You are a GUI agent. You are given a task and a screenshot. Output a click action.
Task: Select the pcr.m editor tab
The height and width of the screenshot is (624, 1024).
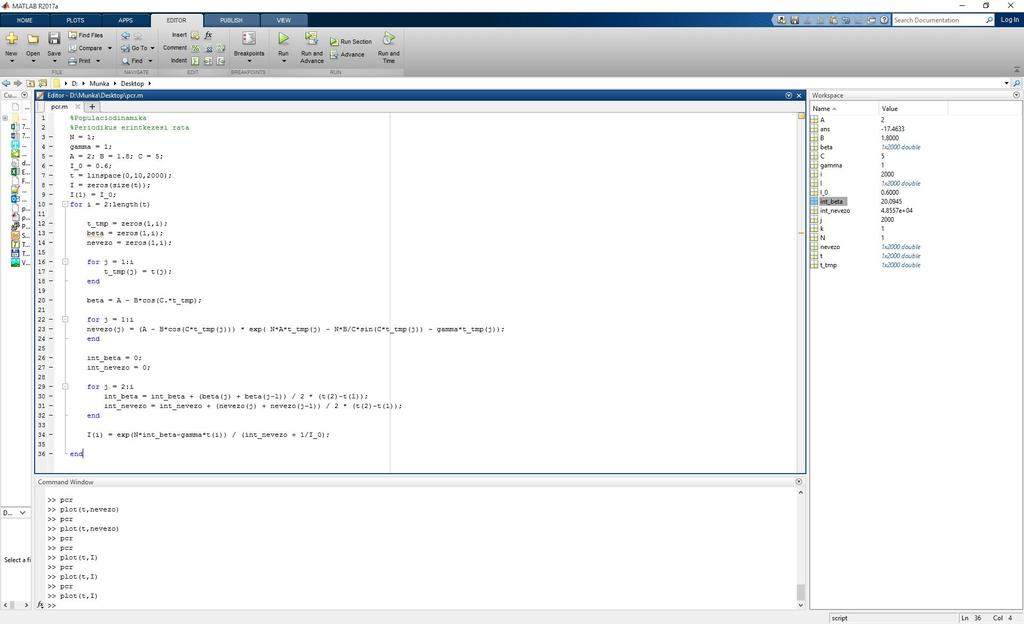[59, 106]
